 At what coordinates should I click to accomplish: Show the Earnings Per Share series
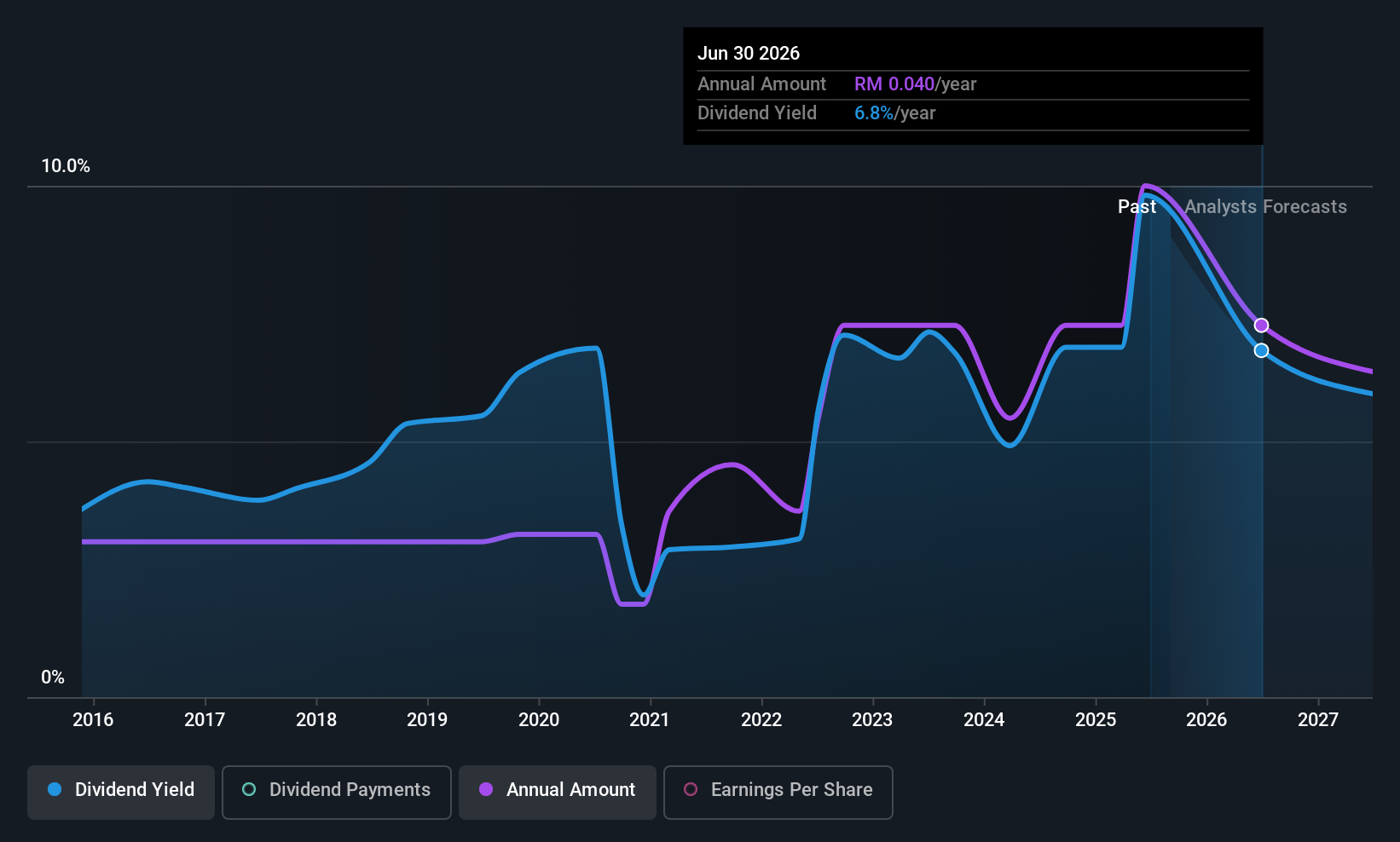pos(778,792)
